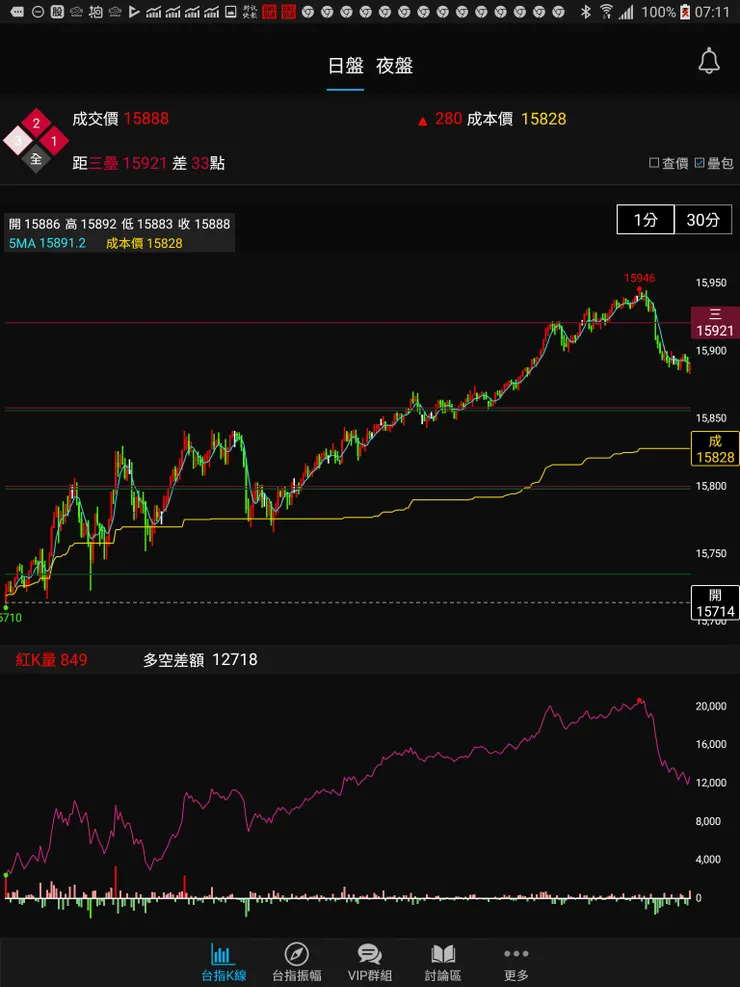Tap the red peak dot on 多空差額 chart
The image size is (740, 987).
pos(639,700)
